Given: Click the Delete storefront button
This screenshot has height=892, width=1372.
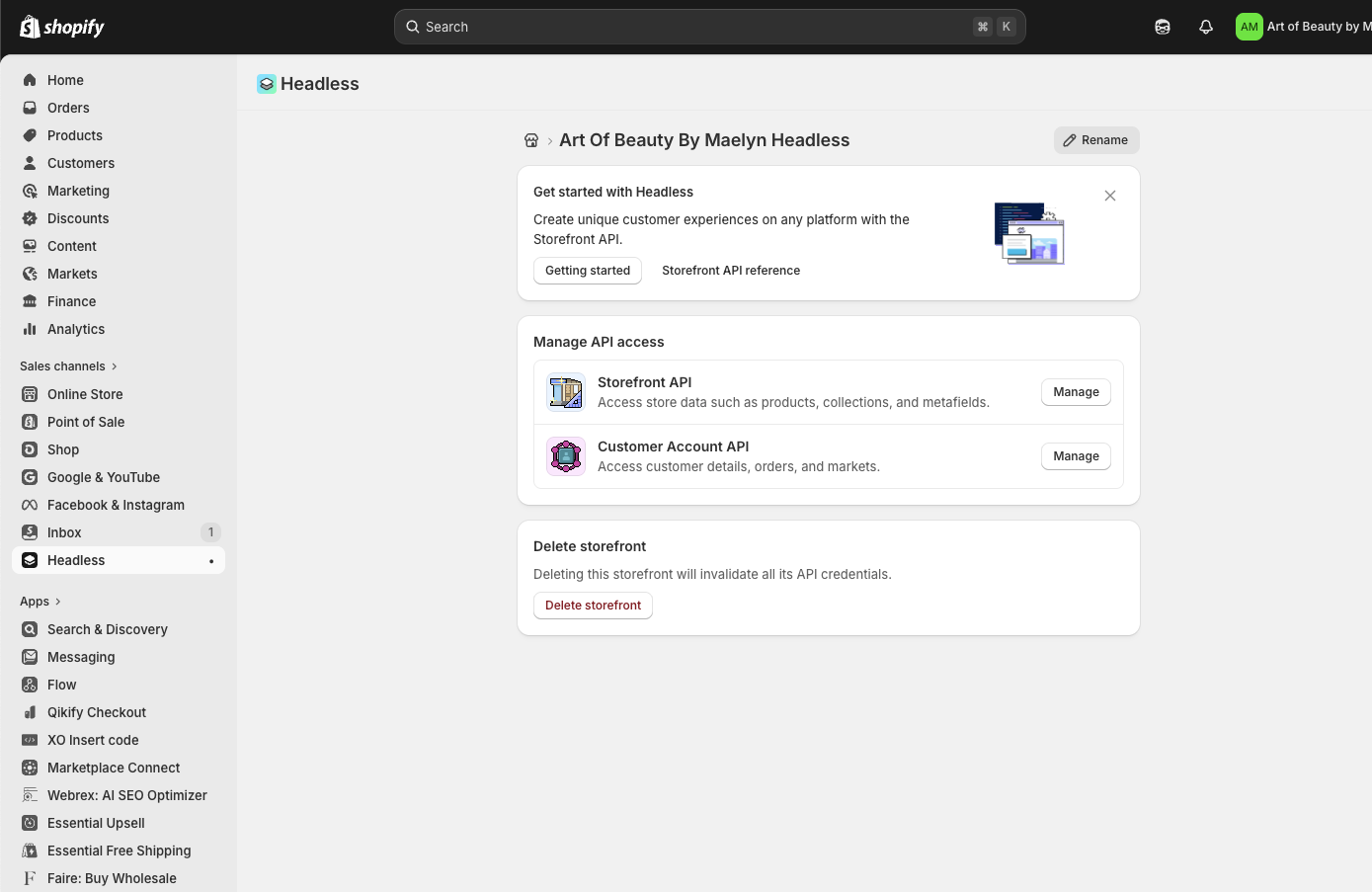Looking at the screenshot, I should [x=593, y=606].
